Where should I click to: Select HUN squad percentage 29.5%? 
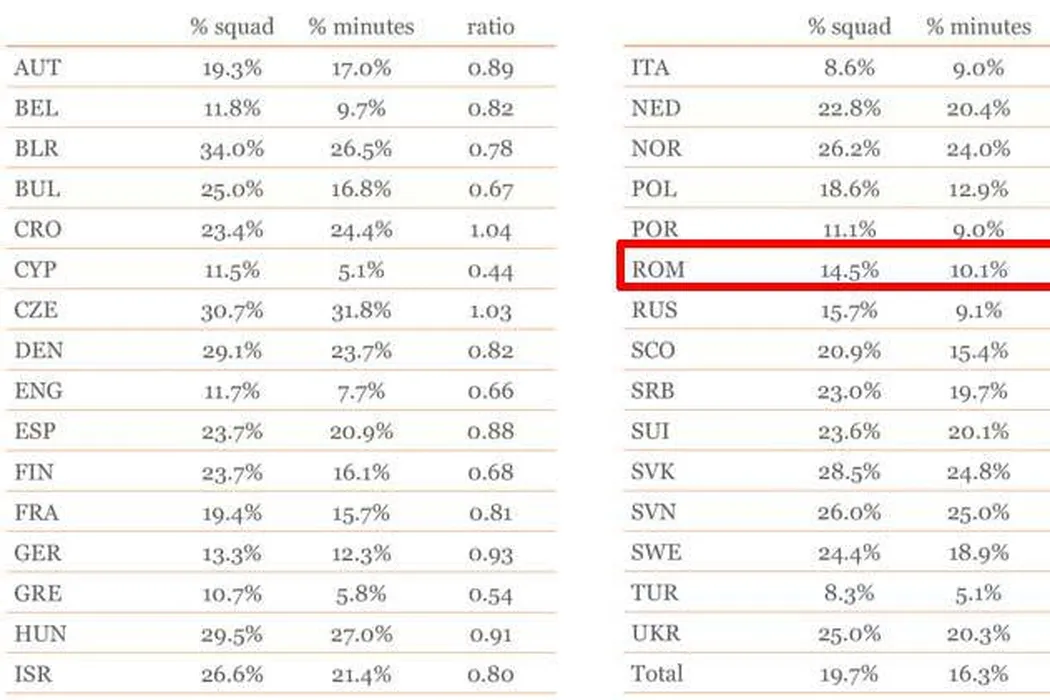tap(232, 633)
